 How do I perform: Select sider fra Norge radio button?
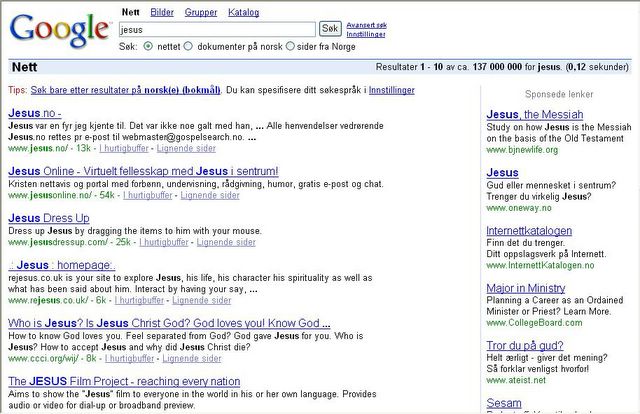(290, 46)
